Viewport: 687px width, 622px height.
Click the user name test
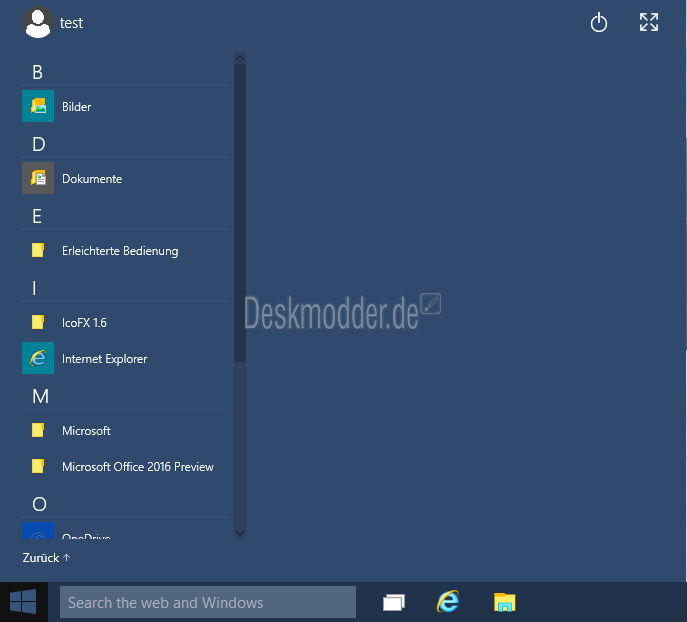(x=71, y=23)
